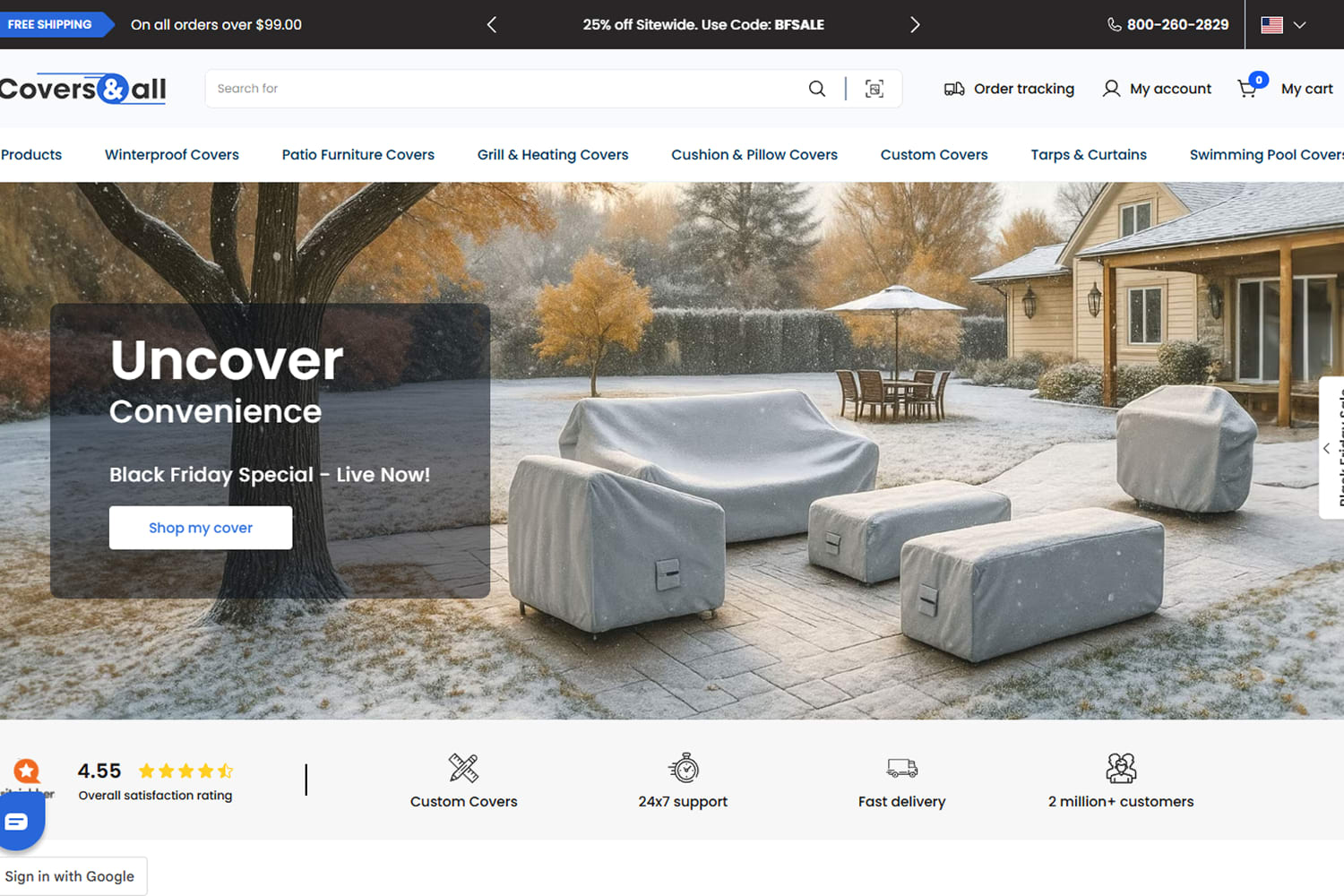The image size is (1344, 896).
Task: Open Grill & Heating Covers menu
Action: coord(552,155)
